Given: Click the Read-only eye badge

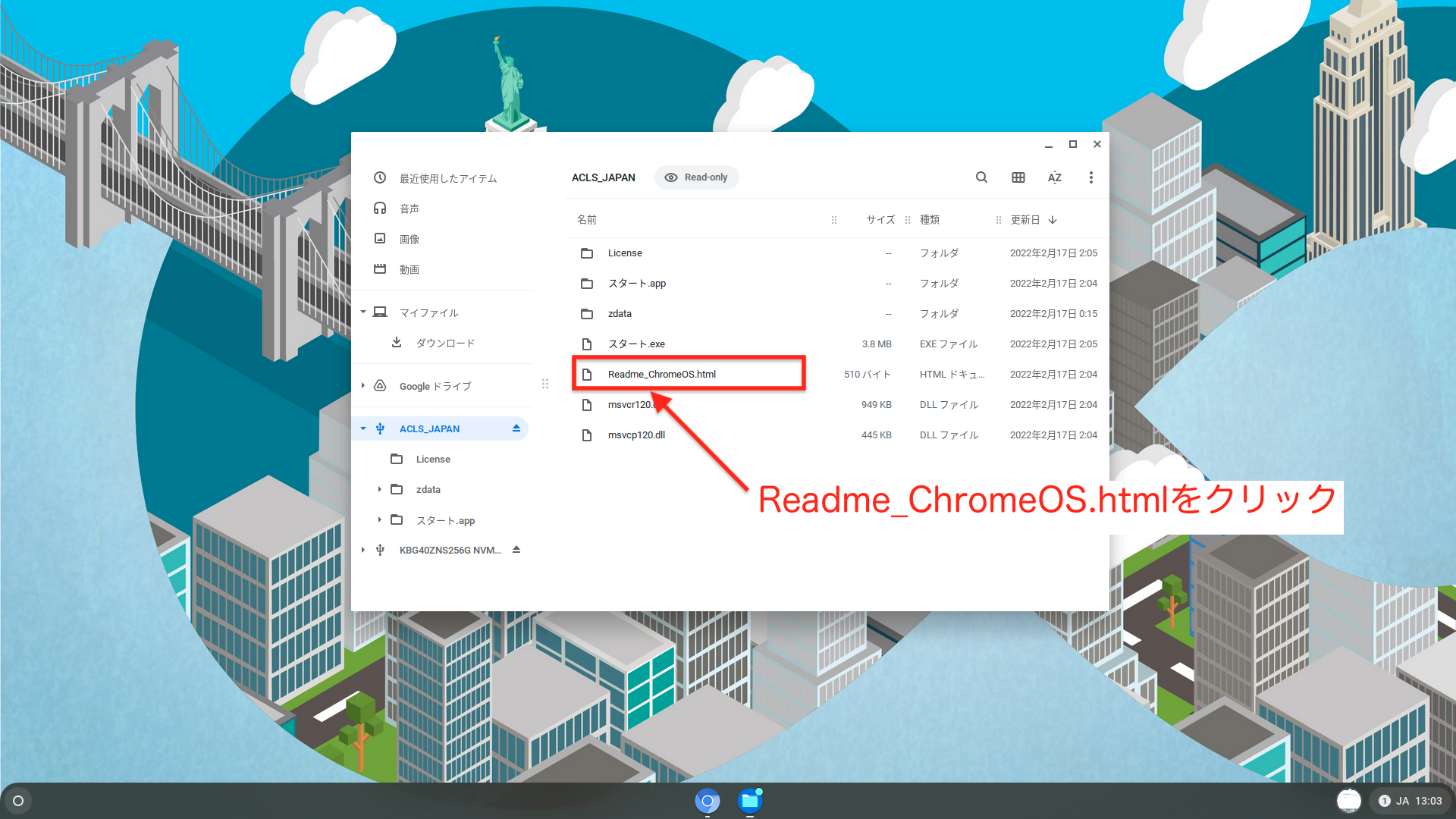Looking at the screenshot, I should tap(696, 177).
